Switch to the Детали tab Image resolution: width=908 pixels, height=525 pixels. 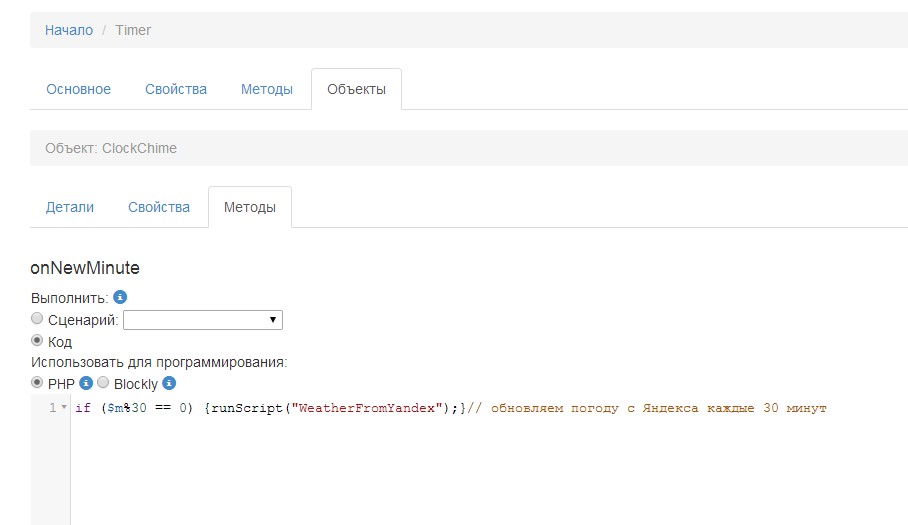70,207
